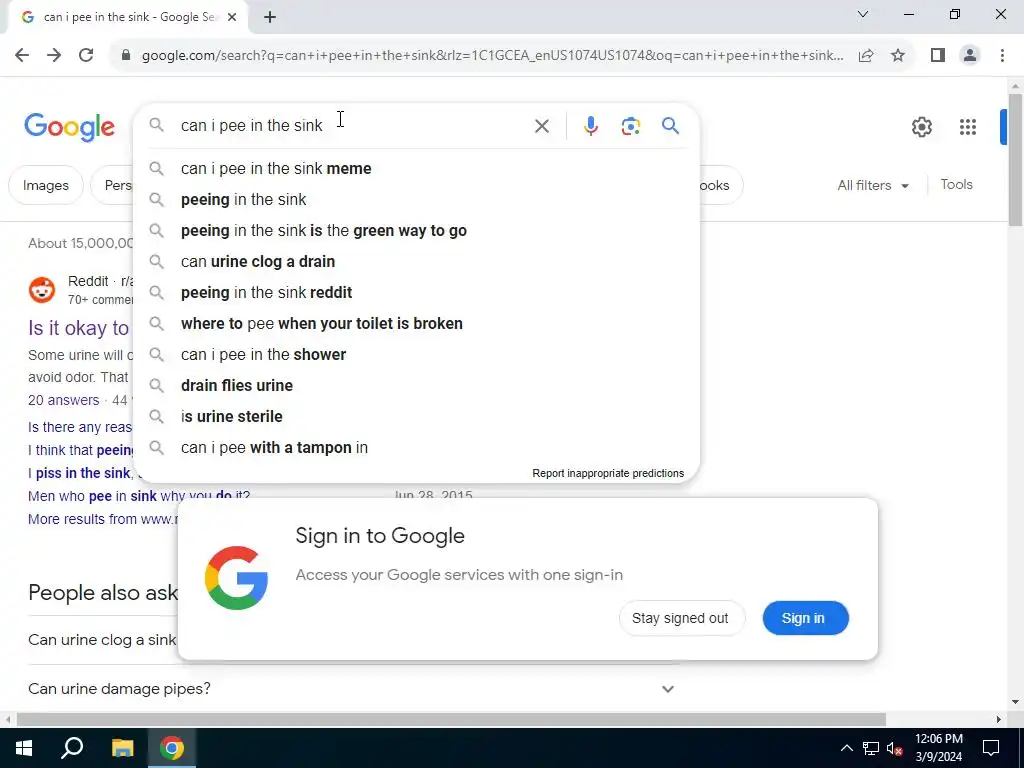Open the Google apps grid
The height and width of the screenshot is (768, 1024).
tap(968, 127)
